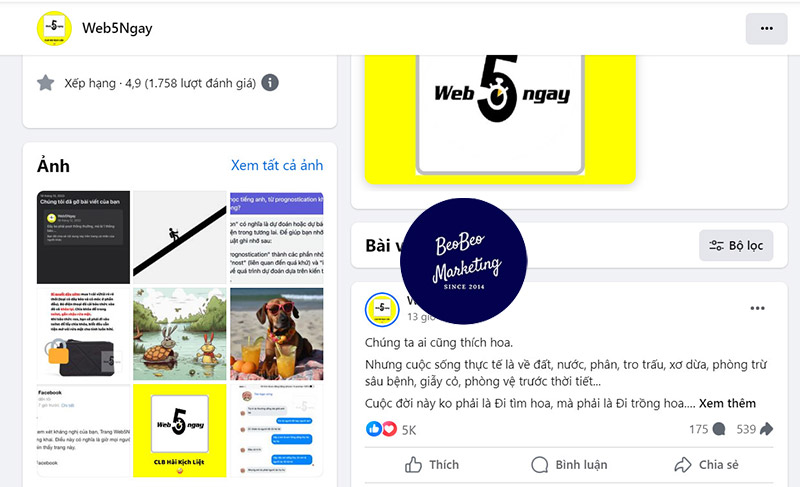Click the heart reaction icon on post
The image size is (800, 487).
click(389, 429)
